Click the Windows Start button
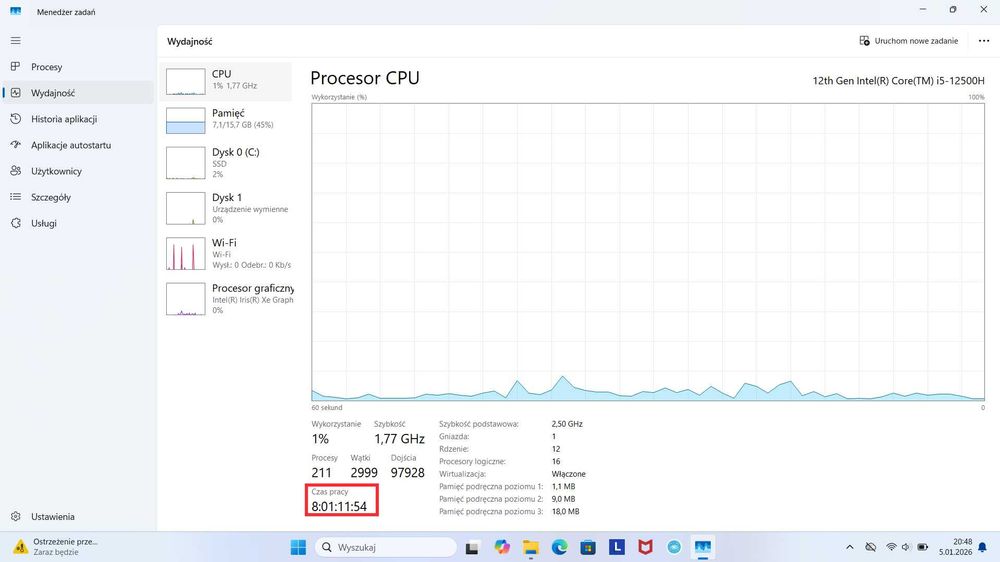The width and height of the screenshot is (1000, 562). tap(298, 547)
